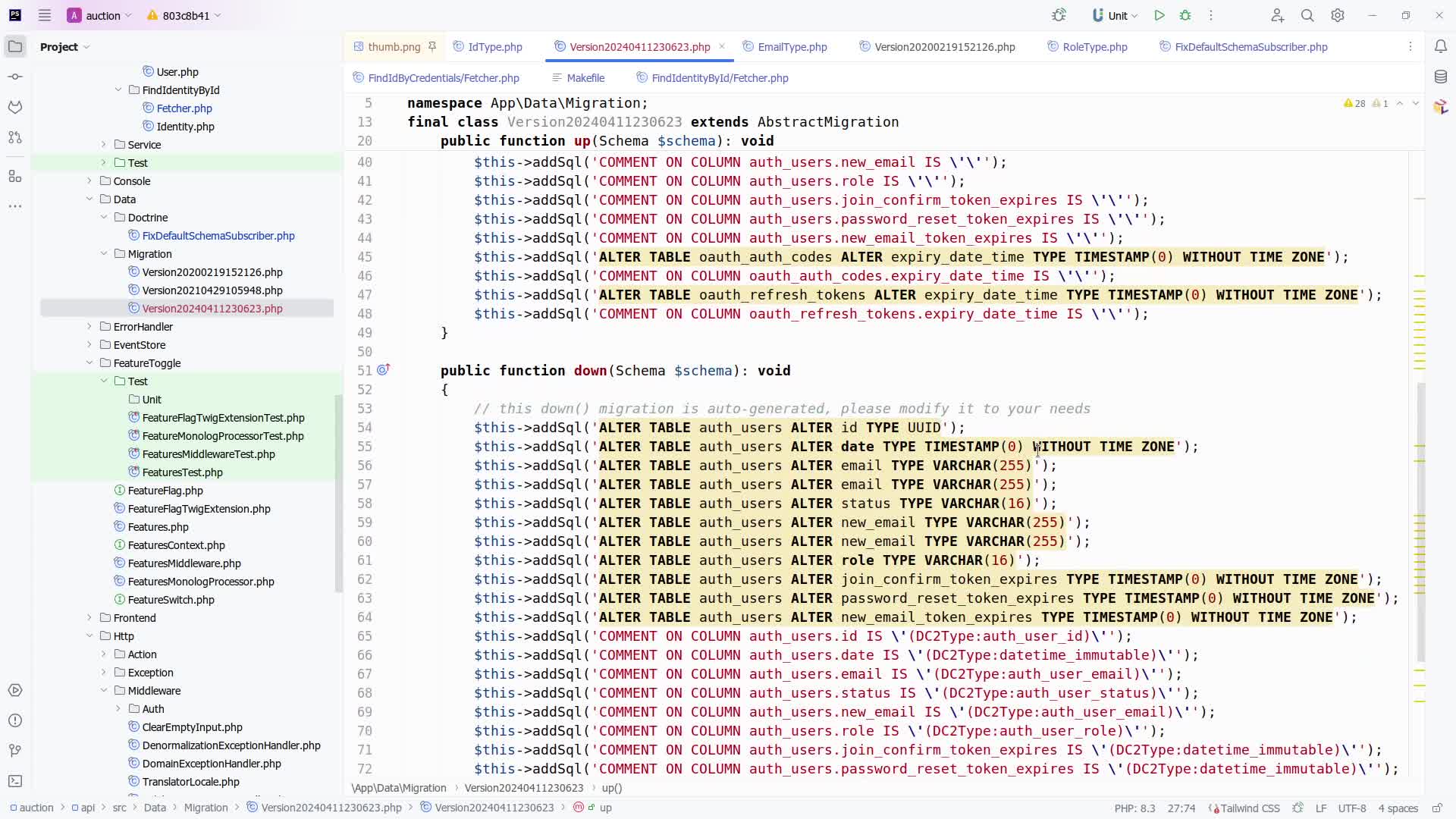Click the Debug bug icon
Screen dimensions: 1456x819
pos(1185,15)
